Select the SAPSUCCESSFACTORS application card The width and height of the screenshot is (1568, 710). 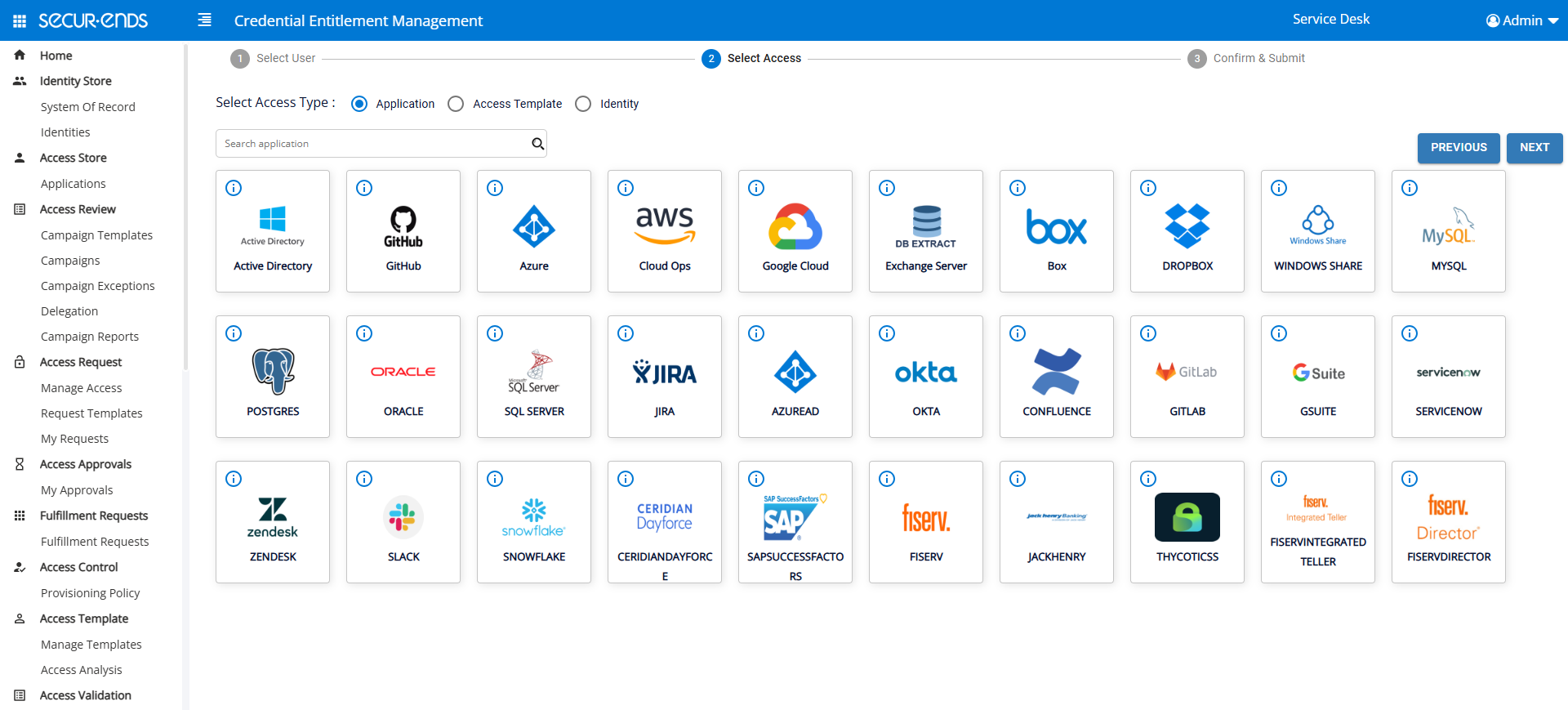[x=795, y=522]
